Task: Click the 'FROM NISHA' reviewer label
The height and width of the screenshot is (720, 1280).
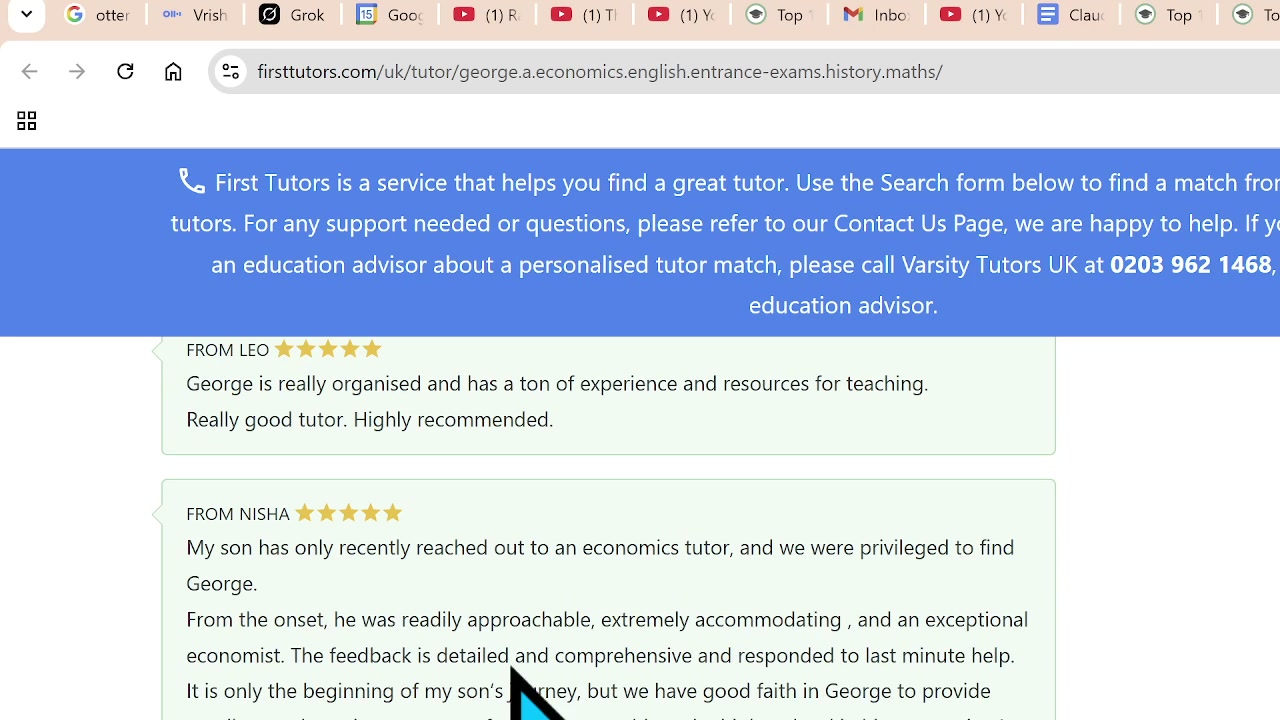Action: click(x=237, y=514)
